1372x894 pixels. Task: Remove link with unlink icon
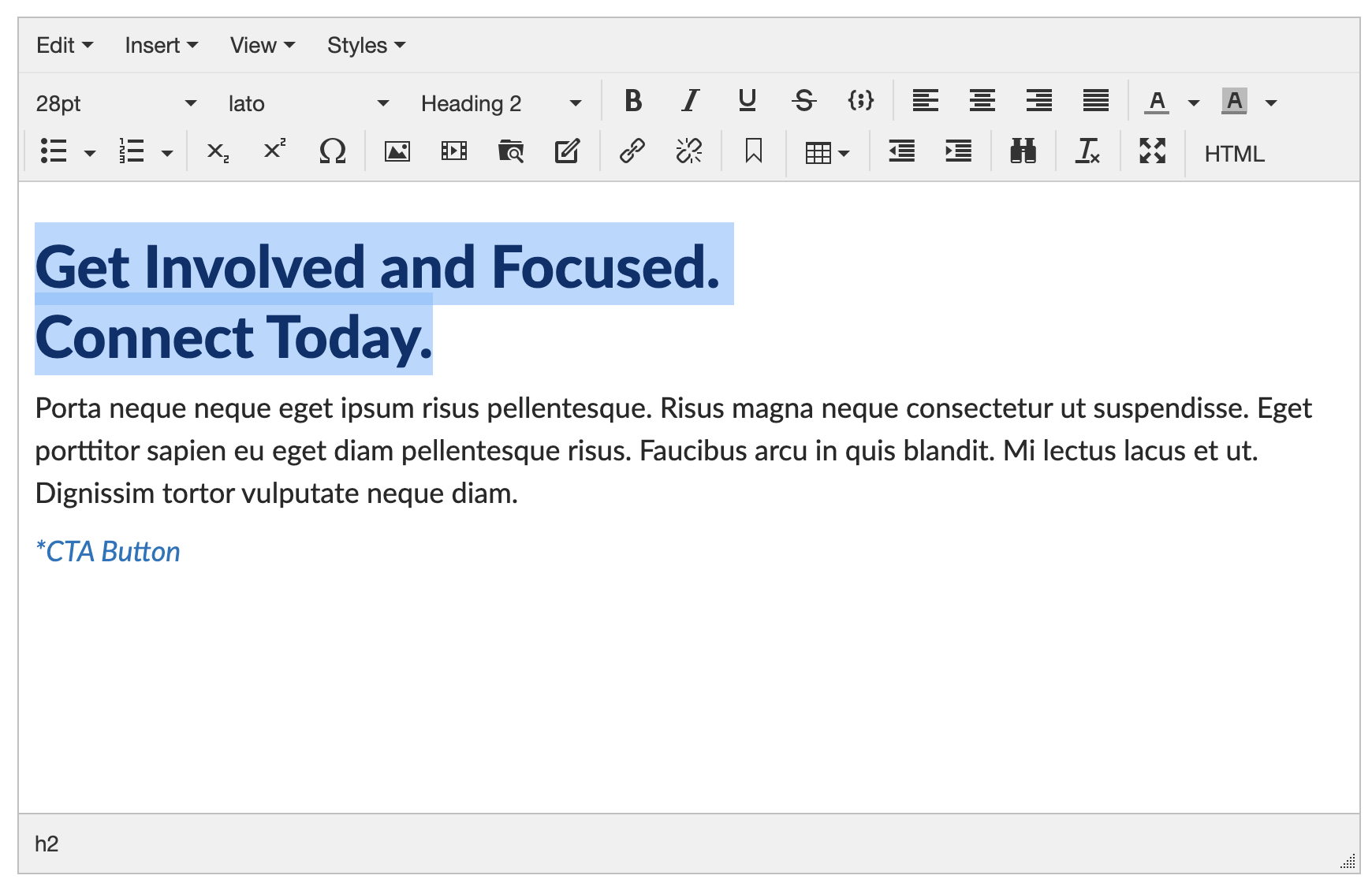689,151
